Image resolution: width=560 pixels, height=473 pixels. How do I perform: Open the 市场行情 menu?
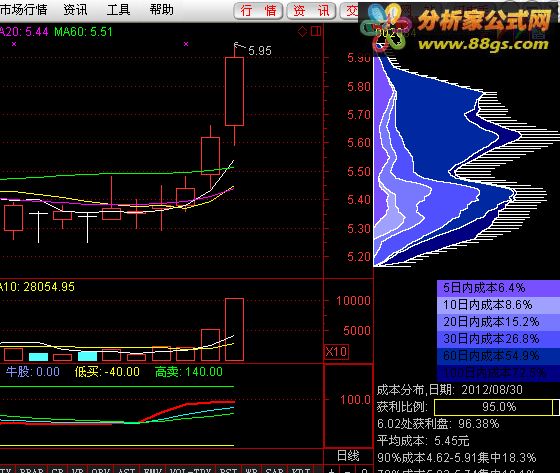click(x=24, y=10)
